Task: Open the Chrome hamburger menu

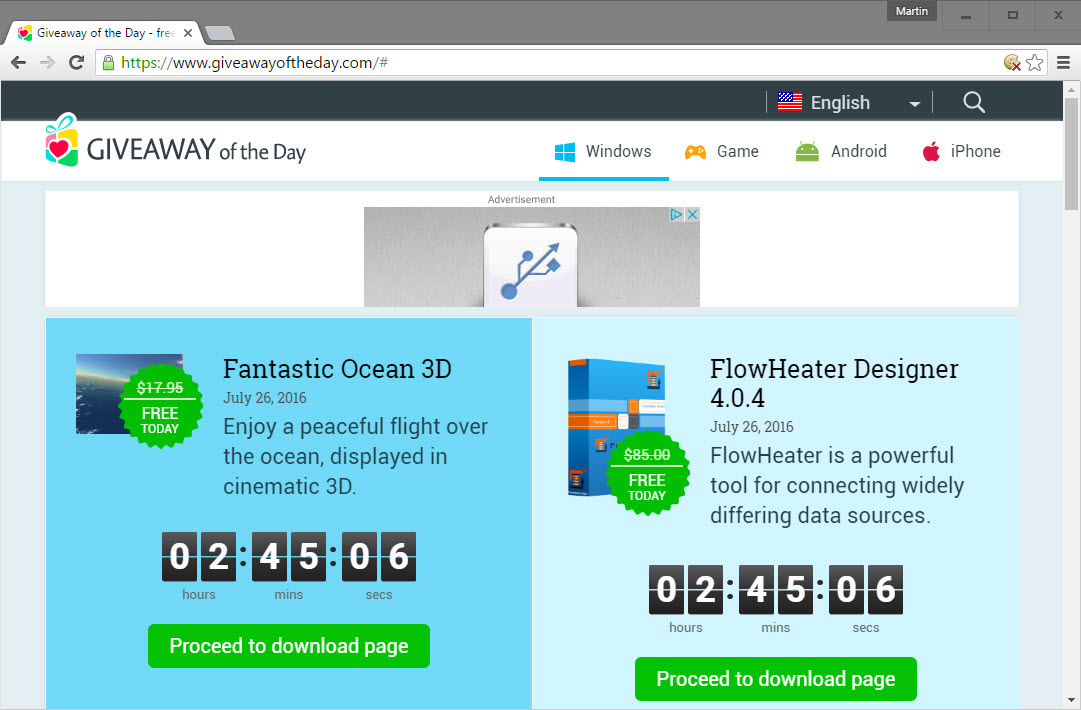Action: pos(1064,63)
